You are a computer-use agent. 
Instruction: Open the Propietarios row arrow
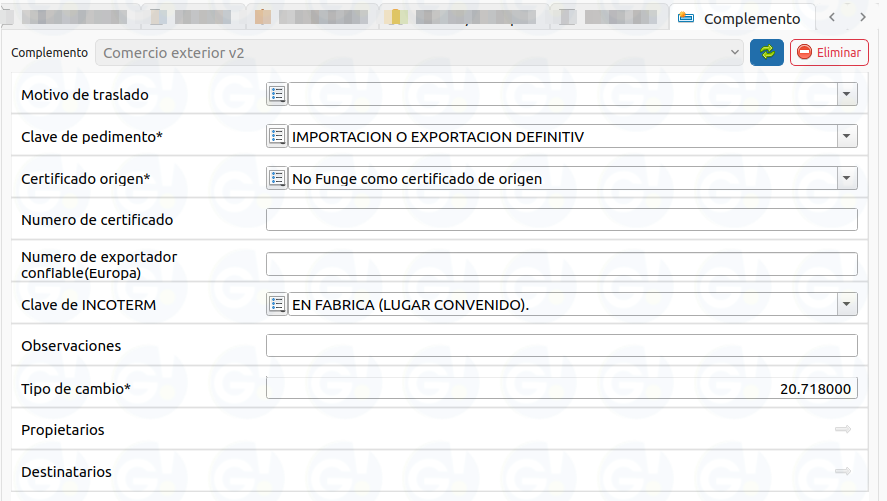pyautogui.click(x=843, y=429)
